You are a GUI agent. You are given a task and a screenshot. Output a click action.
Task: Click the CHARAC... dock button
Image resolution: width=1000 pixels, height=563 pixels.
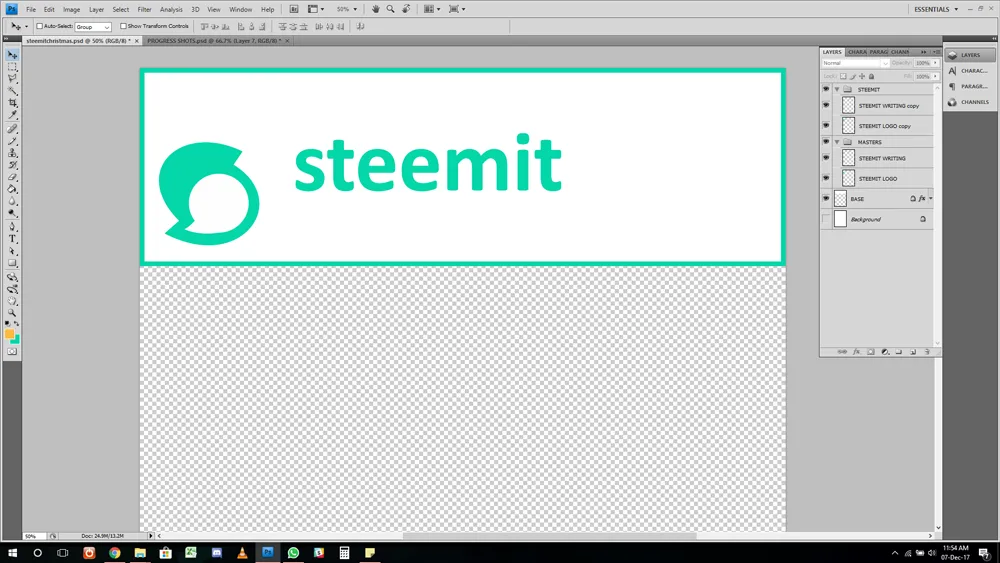969,71
